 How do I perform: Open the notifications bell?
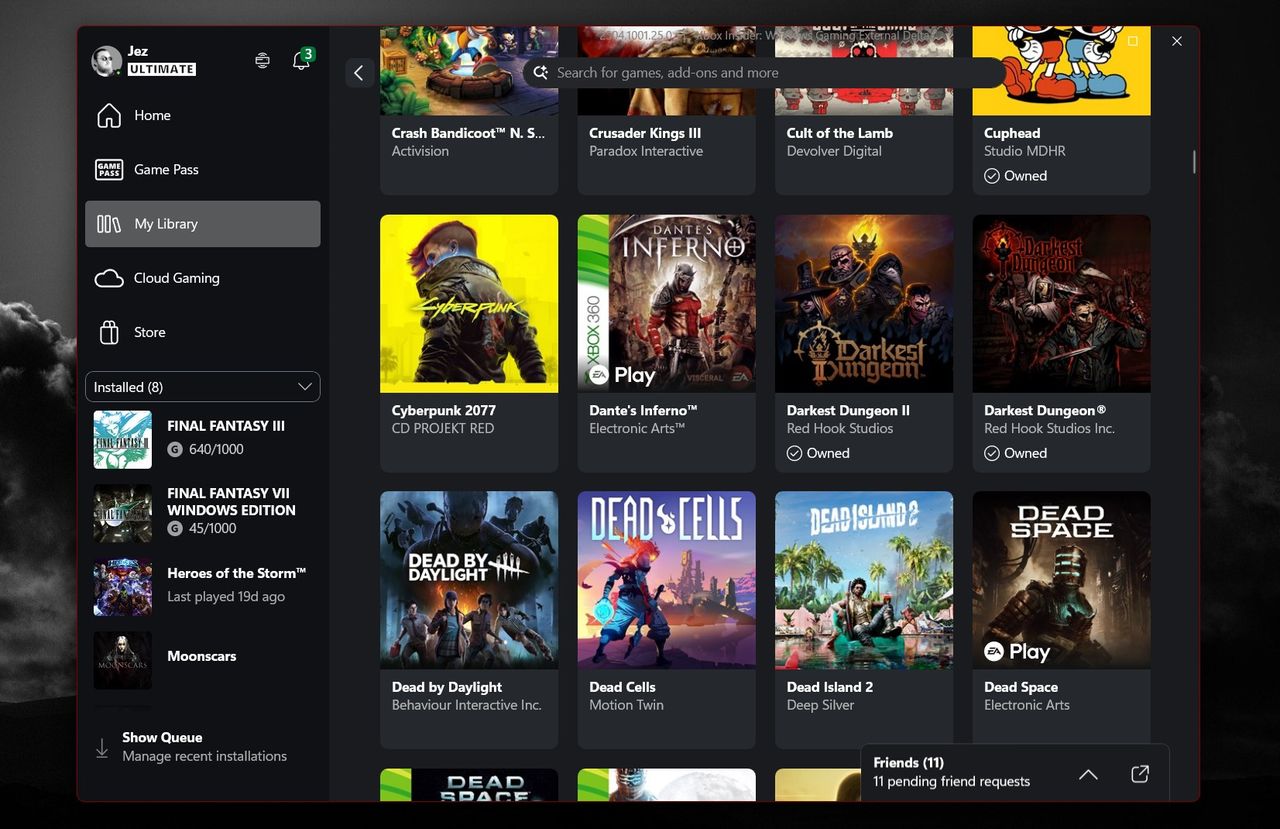301,60
